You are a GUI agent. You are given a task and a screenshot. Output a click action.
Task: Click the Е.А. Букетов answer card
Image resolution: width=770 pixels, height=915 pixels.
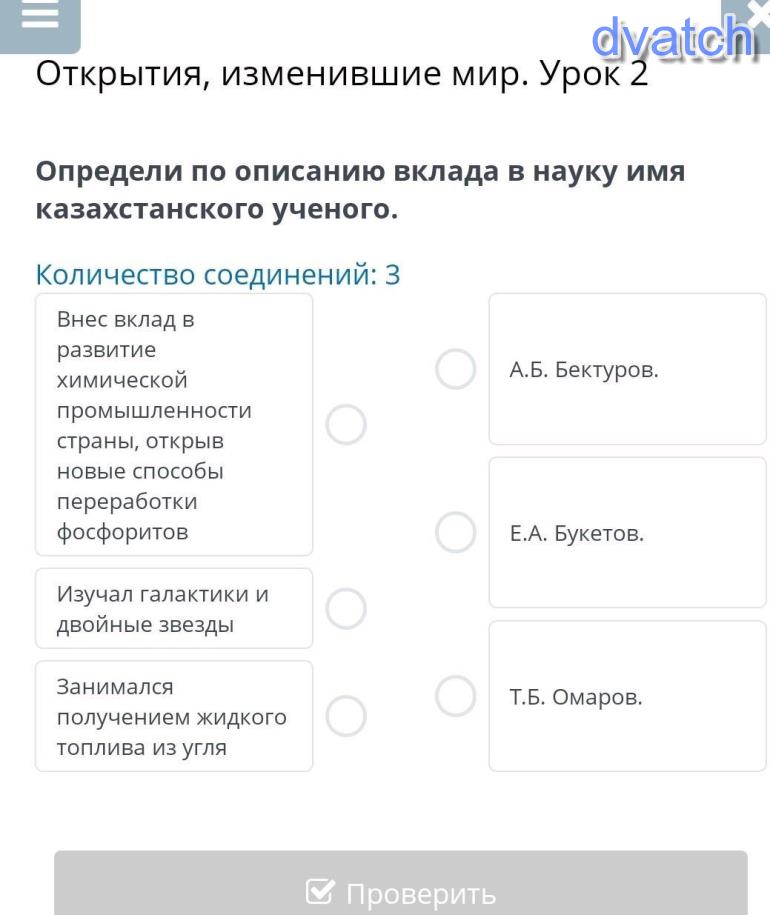coord(627,532)
